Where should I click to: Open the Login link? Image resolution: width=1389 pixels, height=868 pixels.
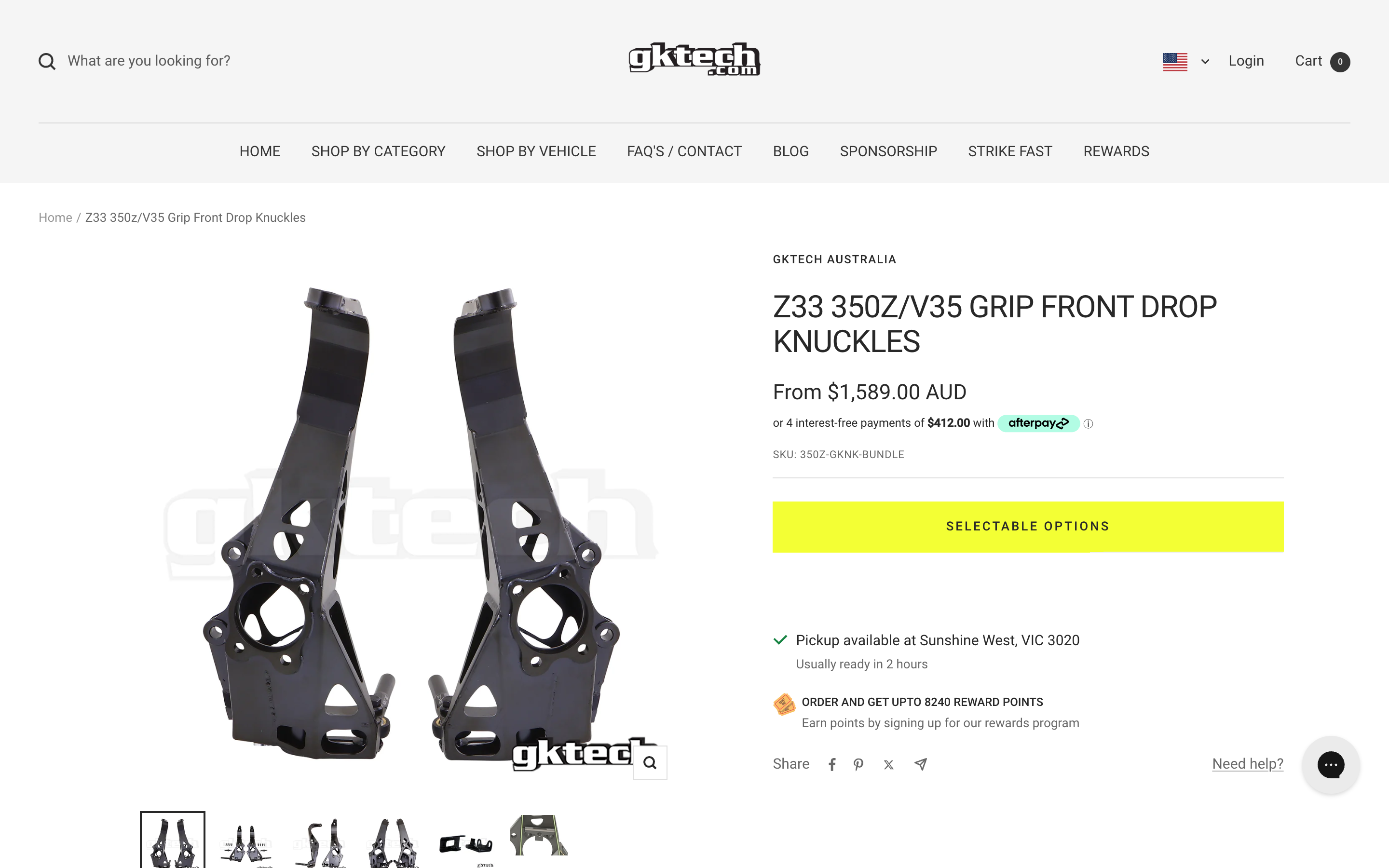[1246, 61]
